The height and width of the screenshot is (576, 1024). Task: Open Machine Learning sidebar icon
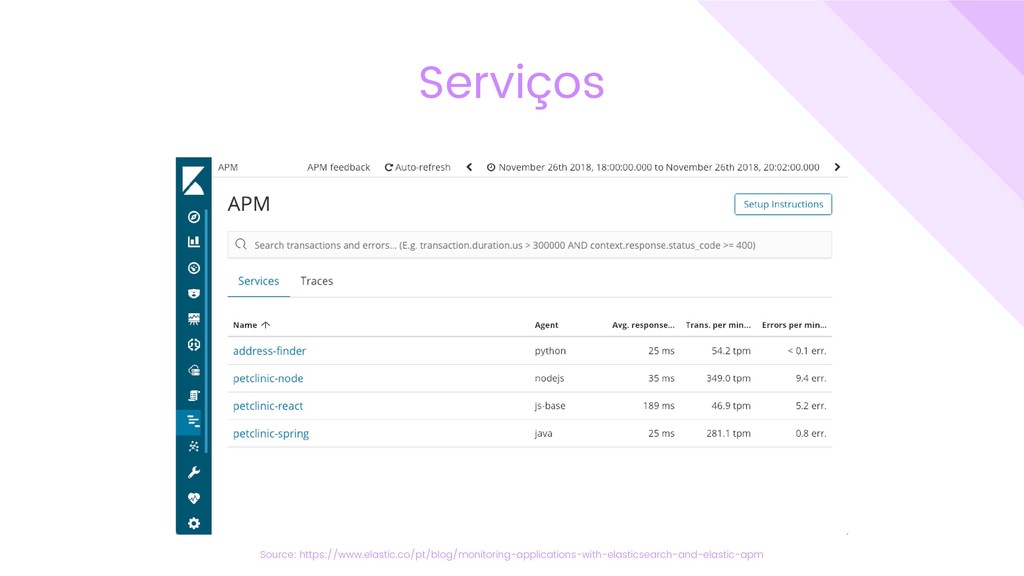(x=193, y=345)
